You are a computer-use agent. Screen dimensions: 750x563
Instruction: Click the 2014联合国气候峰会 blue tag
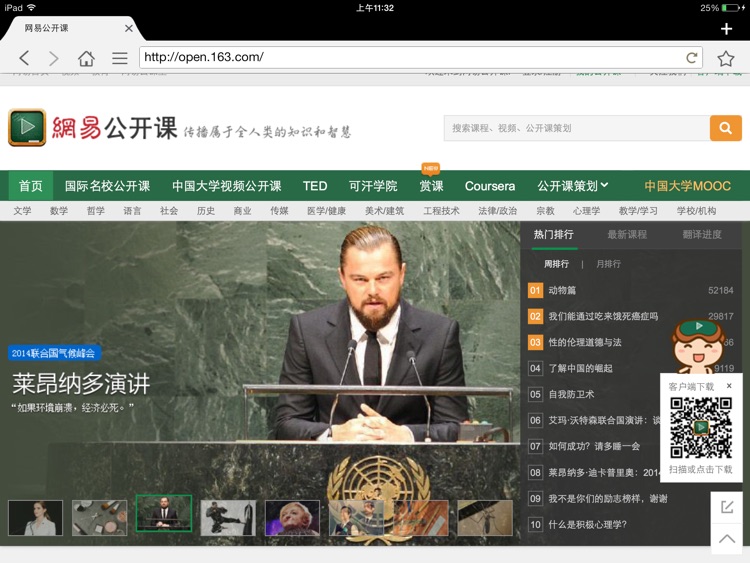point(54,353)
